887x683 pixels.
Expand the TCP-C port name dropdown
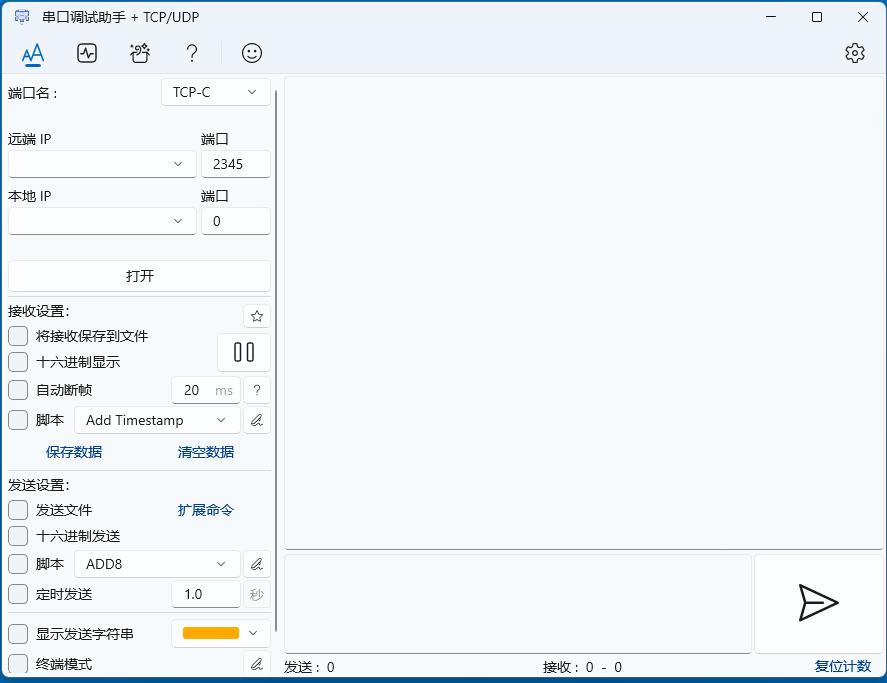(x=215, y=92)
